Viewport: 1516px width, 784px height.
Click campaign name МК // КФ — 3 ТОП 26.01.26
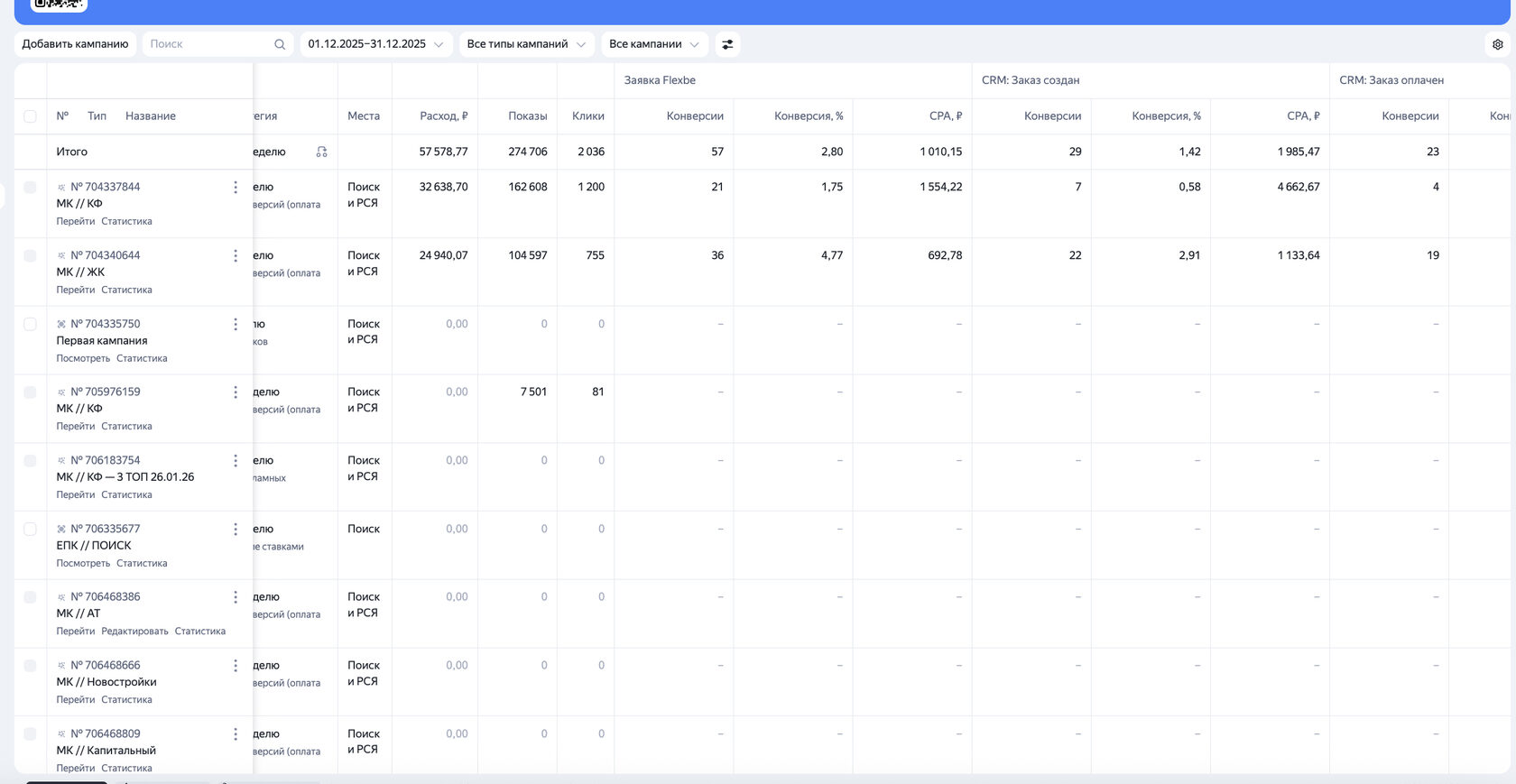[125, 477]
